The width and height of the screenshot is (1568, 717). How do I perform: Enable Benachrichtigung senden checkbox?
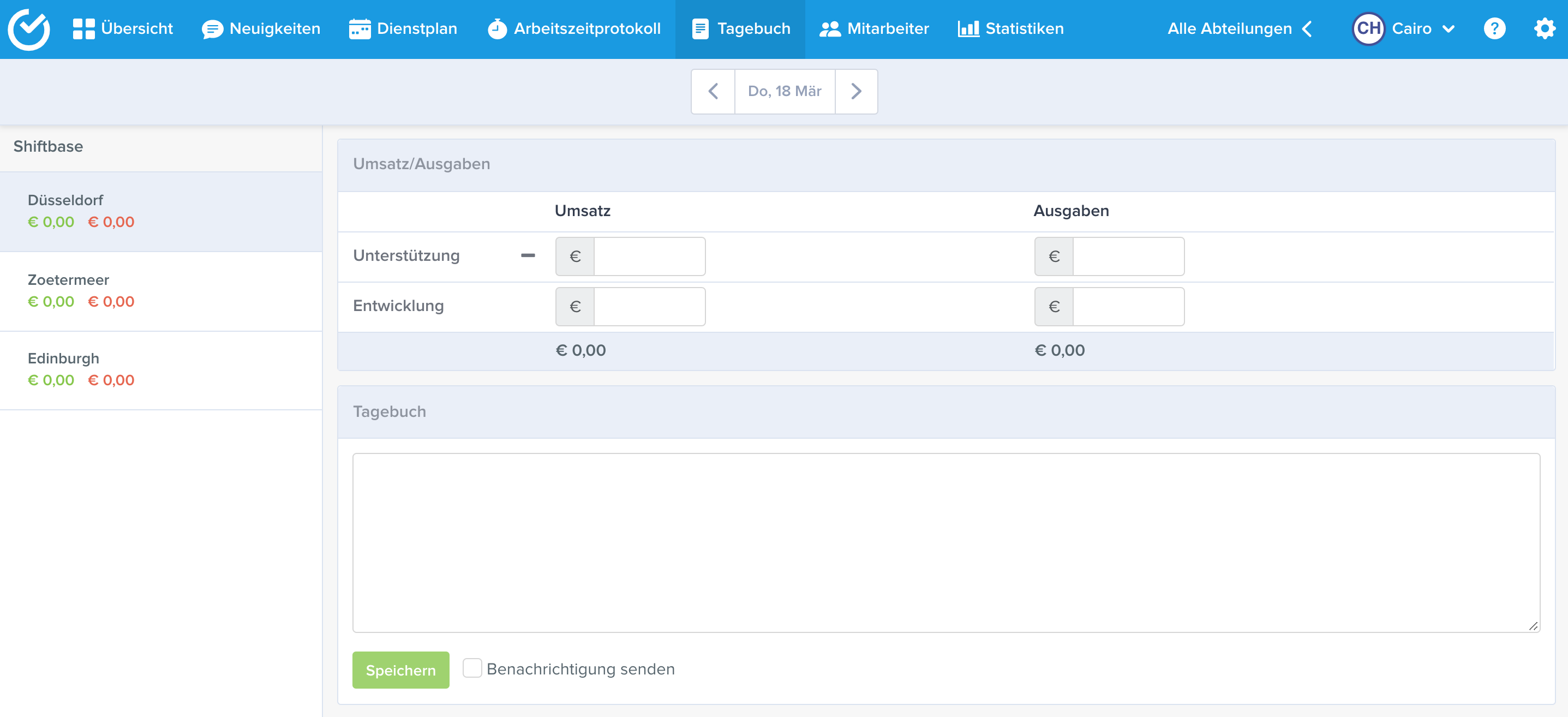[472, 668]
